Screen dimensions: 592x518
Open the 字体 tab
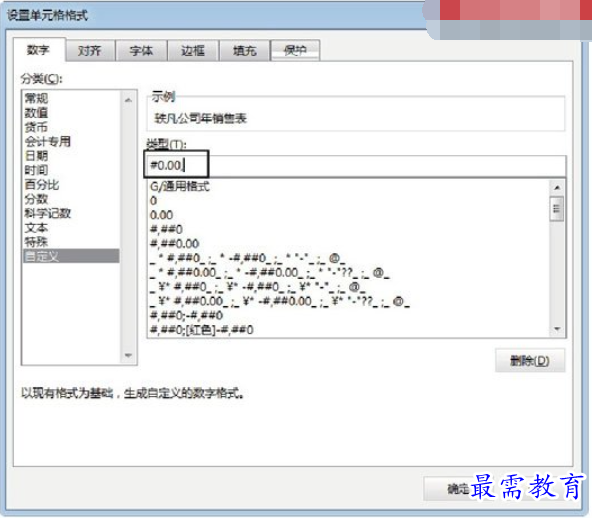click(141, 51)
